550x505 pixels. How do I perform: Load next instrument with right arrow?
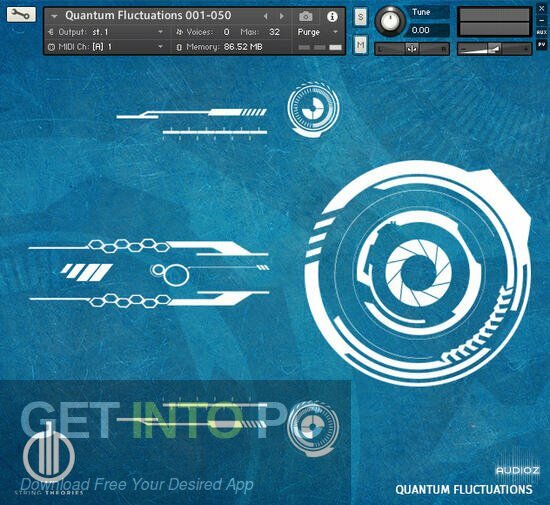tap(282, 16)
